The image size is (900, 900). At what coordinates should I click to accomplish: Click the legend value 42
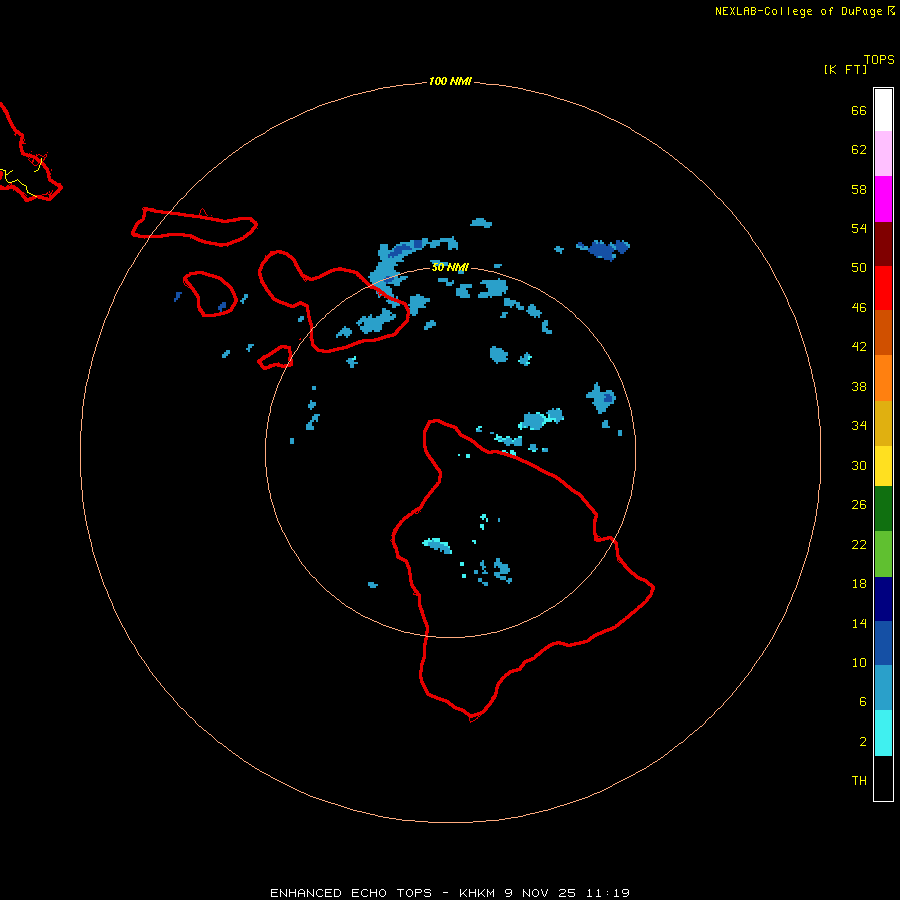click(859, 346)
